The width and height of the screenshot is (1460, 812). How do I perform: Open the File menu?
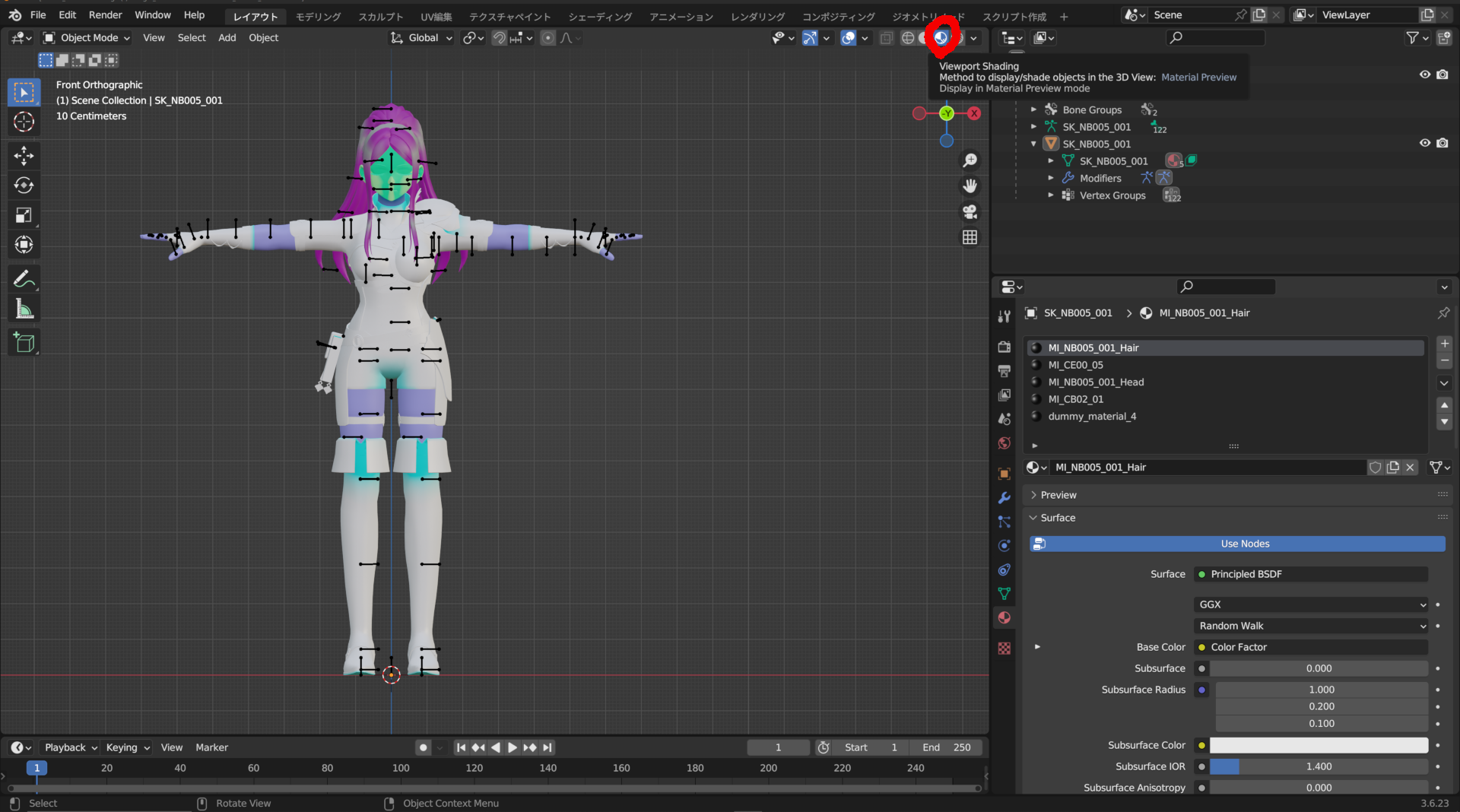[x=38, y=15]
